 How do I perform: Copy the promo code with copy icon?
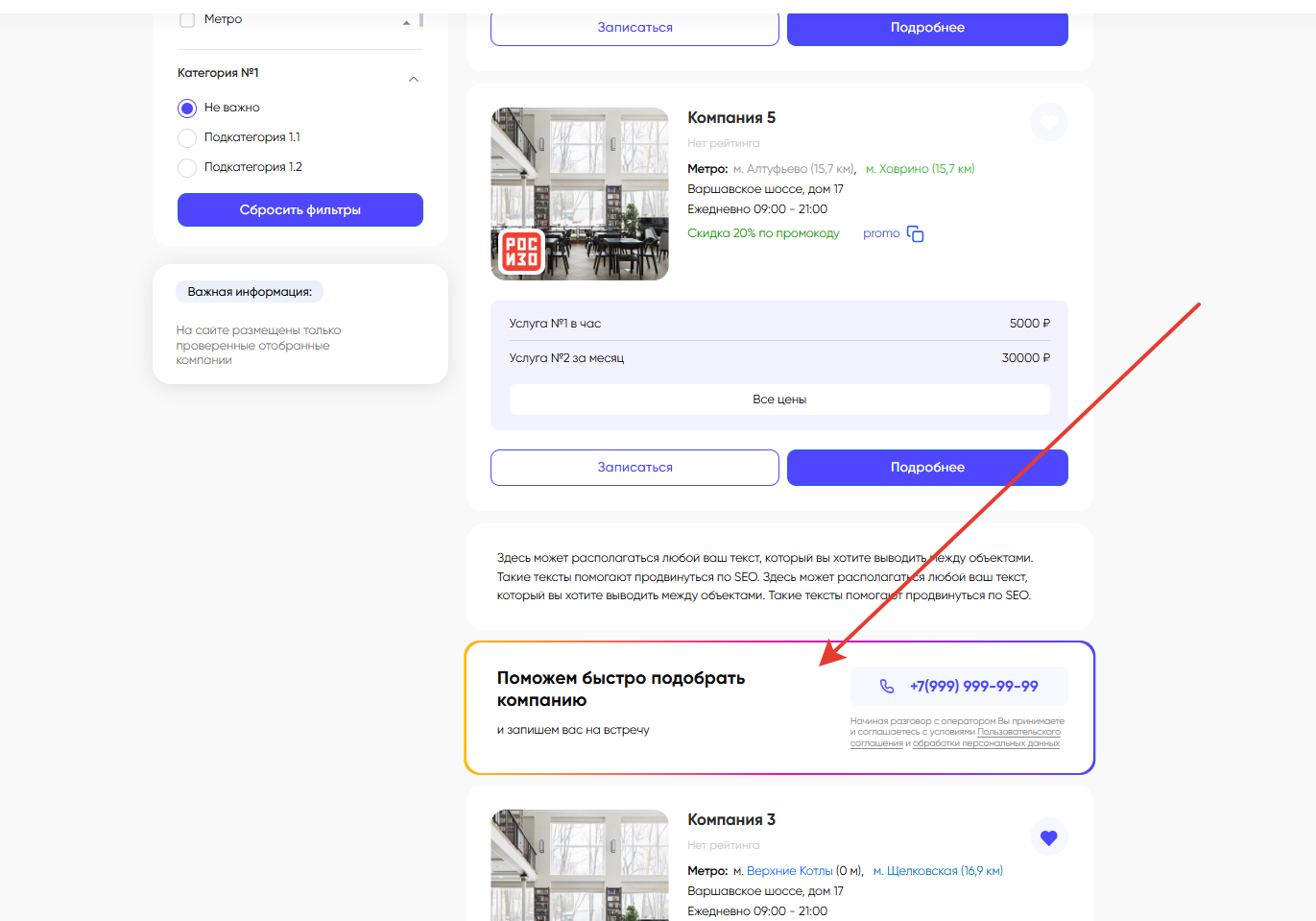point(915,234)
